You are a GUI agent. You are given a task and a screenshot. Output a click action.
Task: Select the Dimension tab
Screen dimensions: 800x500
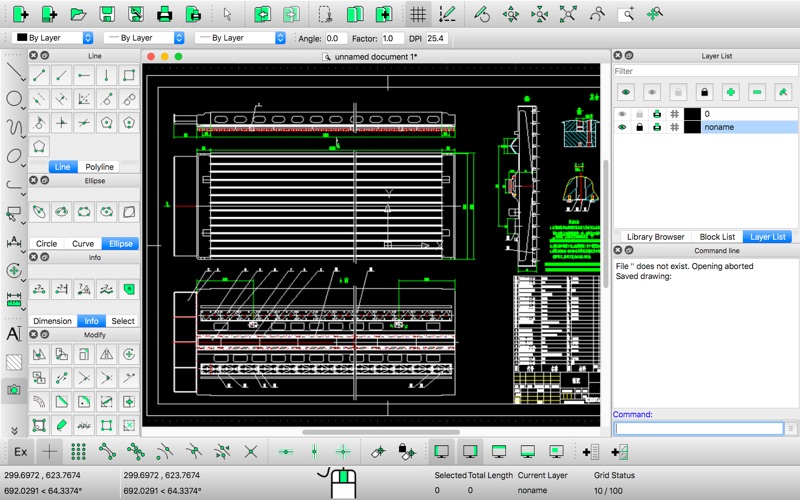[52, 321]
